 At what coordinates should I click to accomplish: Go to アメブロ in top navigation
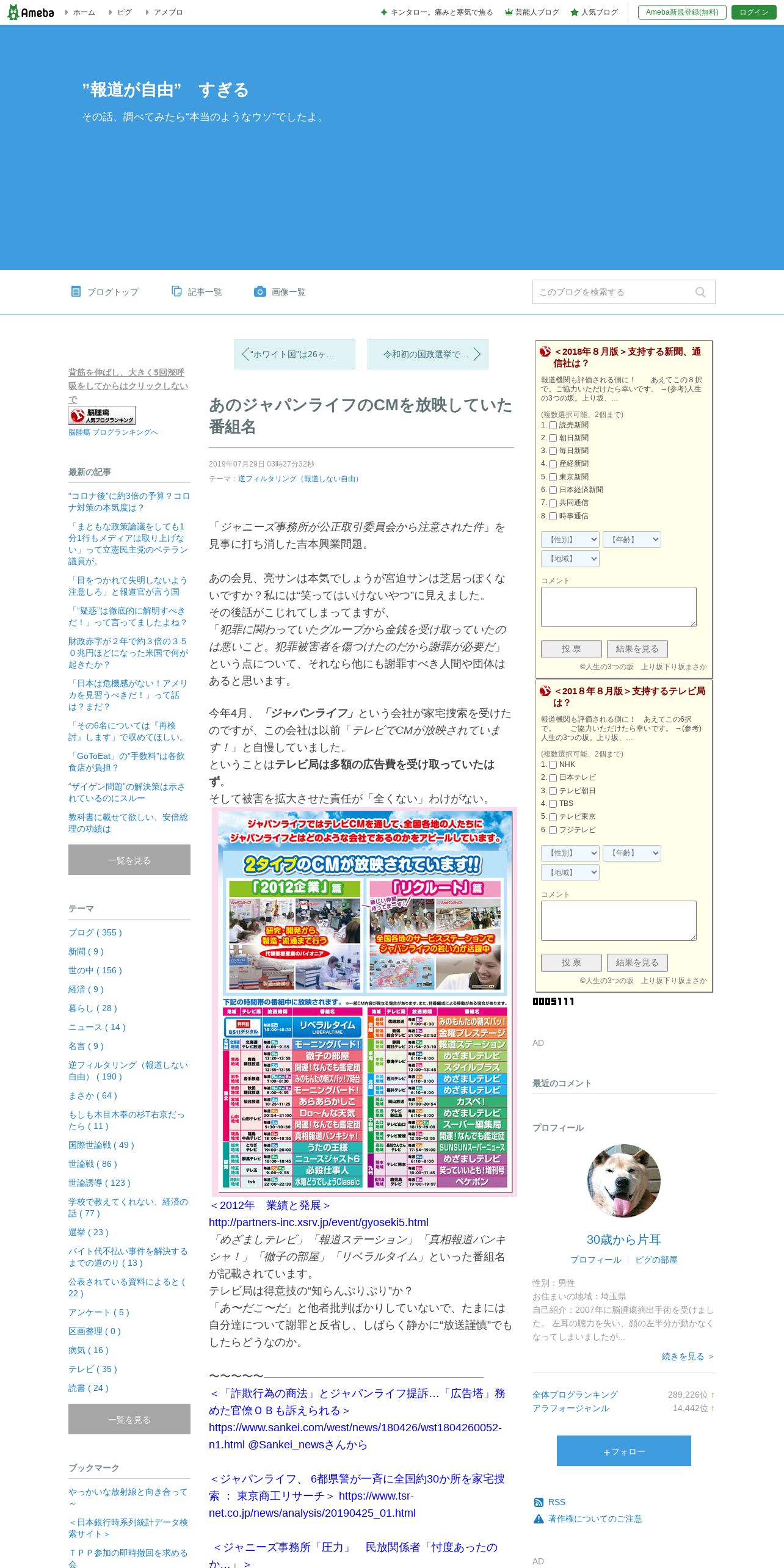(x=168, y=12)
